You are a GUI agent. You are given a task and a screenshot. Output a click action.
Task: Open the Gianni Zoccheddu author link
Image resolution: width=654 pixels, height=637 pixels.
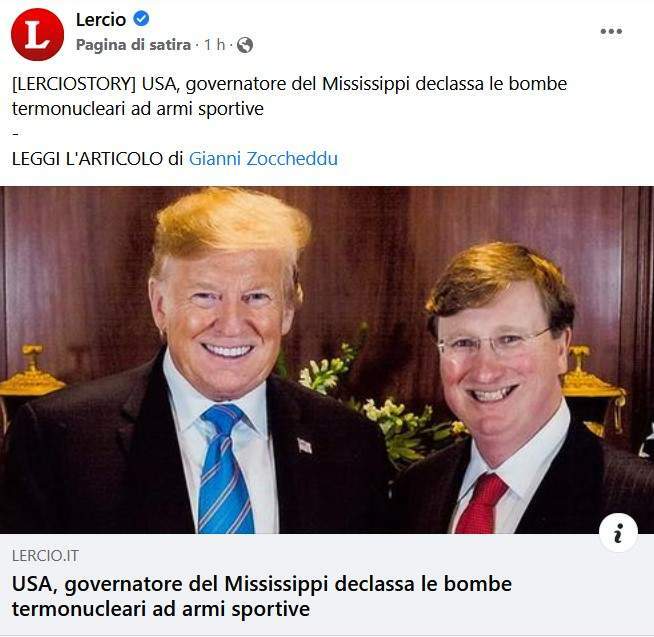pyautogui.click(x=263, y=159)
